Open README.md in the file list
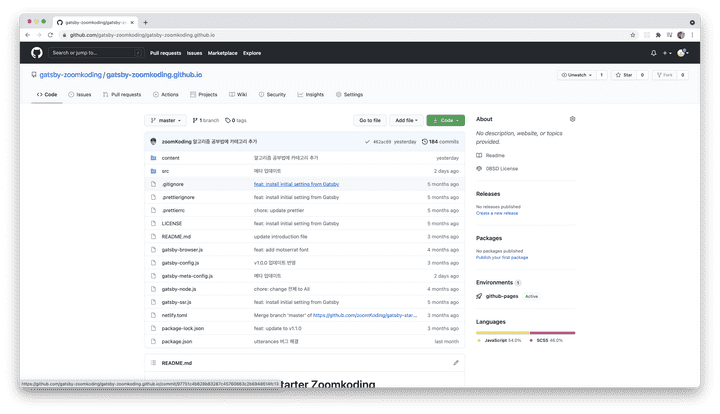720x414 pixels. pos(176,237)
